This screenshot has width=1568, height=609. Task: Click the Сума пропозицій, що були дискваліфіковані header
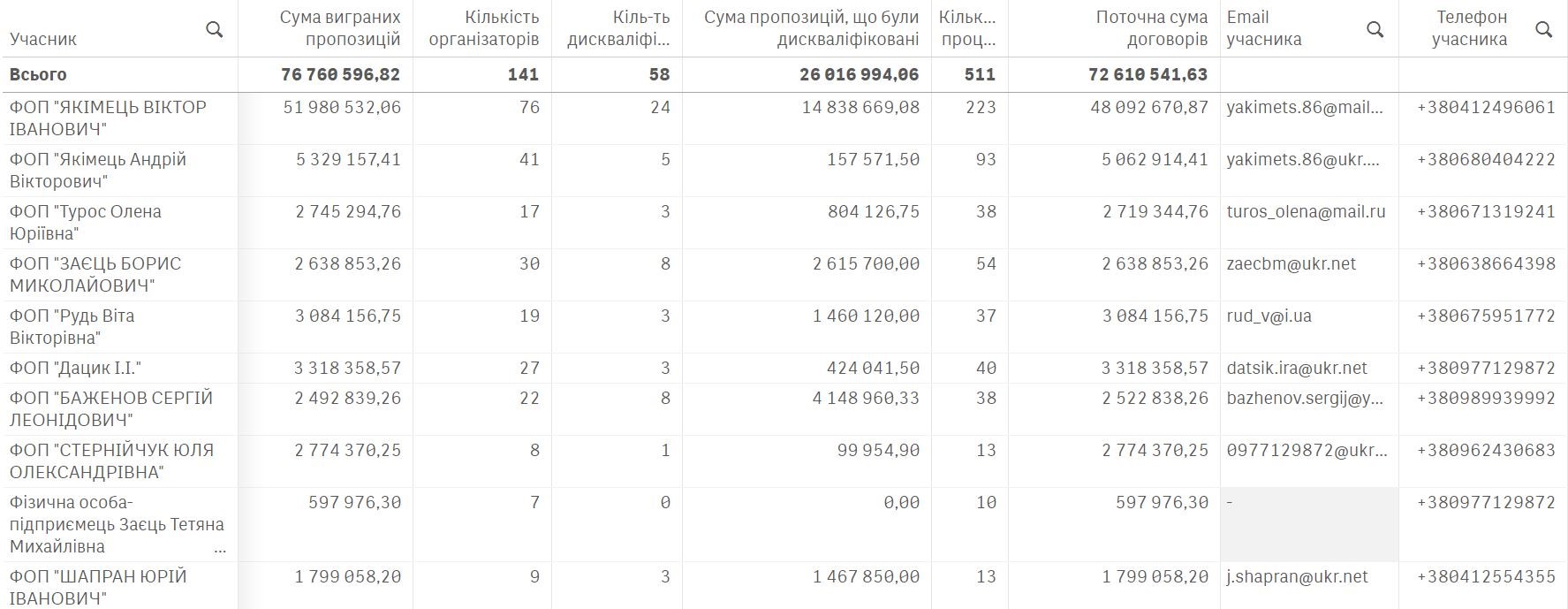811,28
